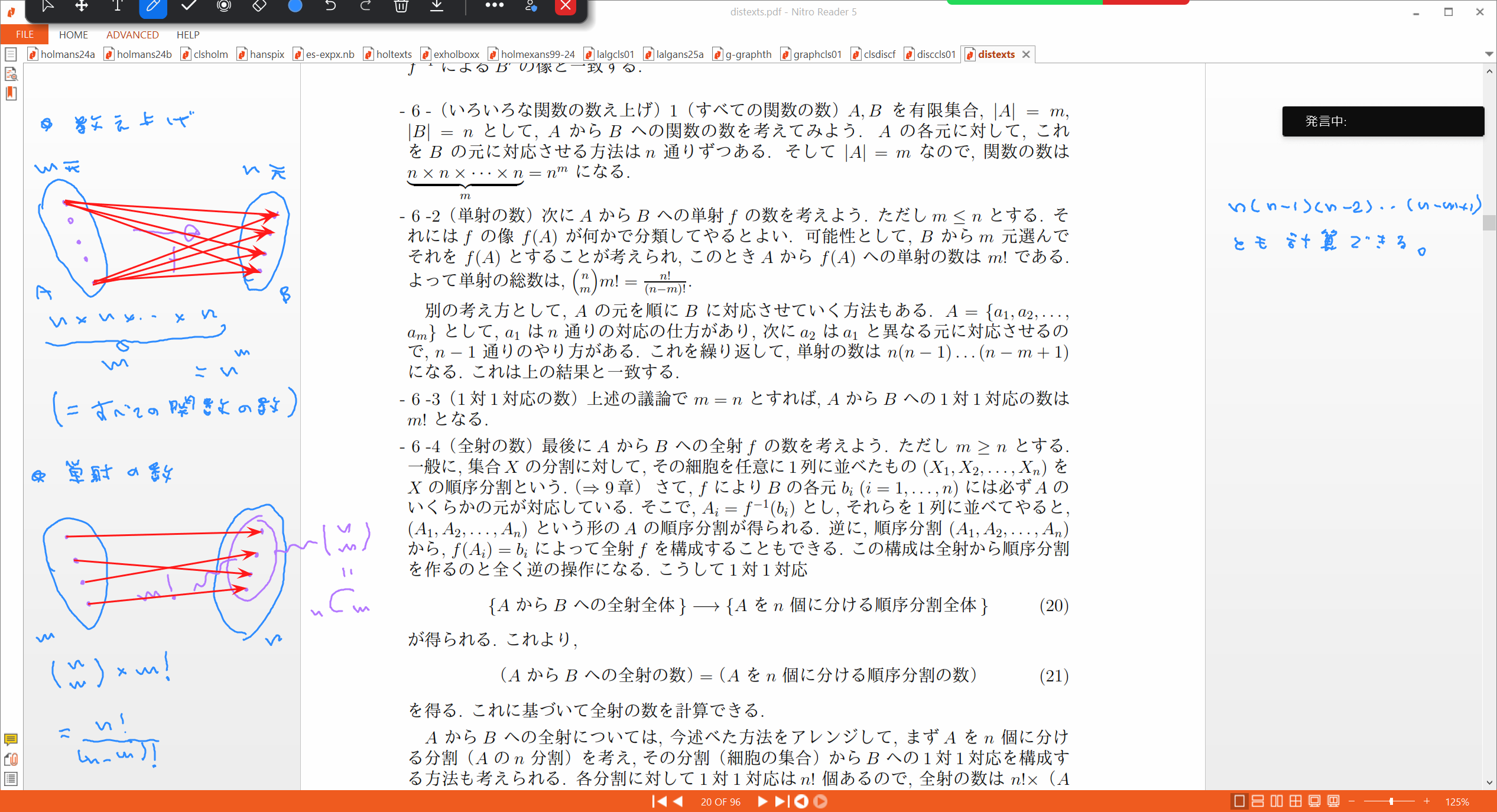
Task: Switch to the graphcls01 document tab
Action: (x=811, y=54)
